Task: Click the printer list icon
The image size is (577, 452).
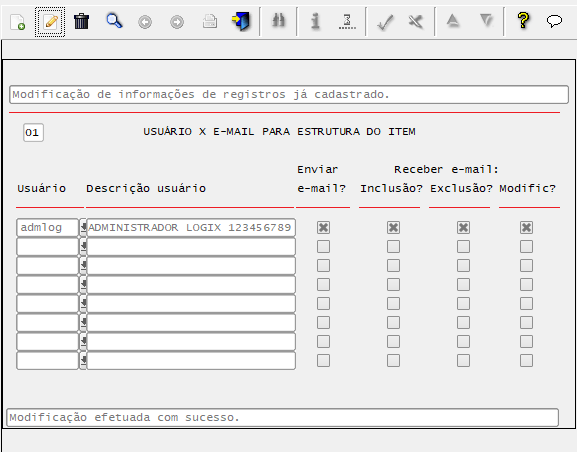Action: point(210,21)
